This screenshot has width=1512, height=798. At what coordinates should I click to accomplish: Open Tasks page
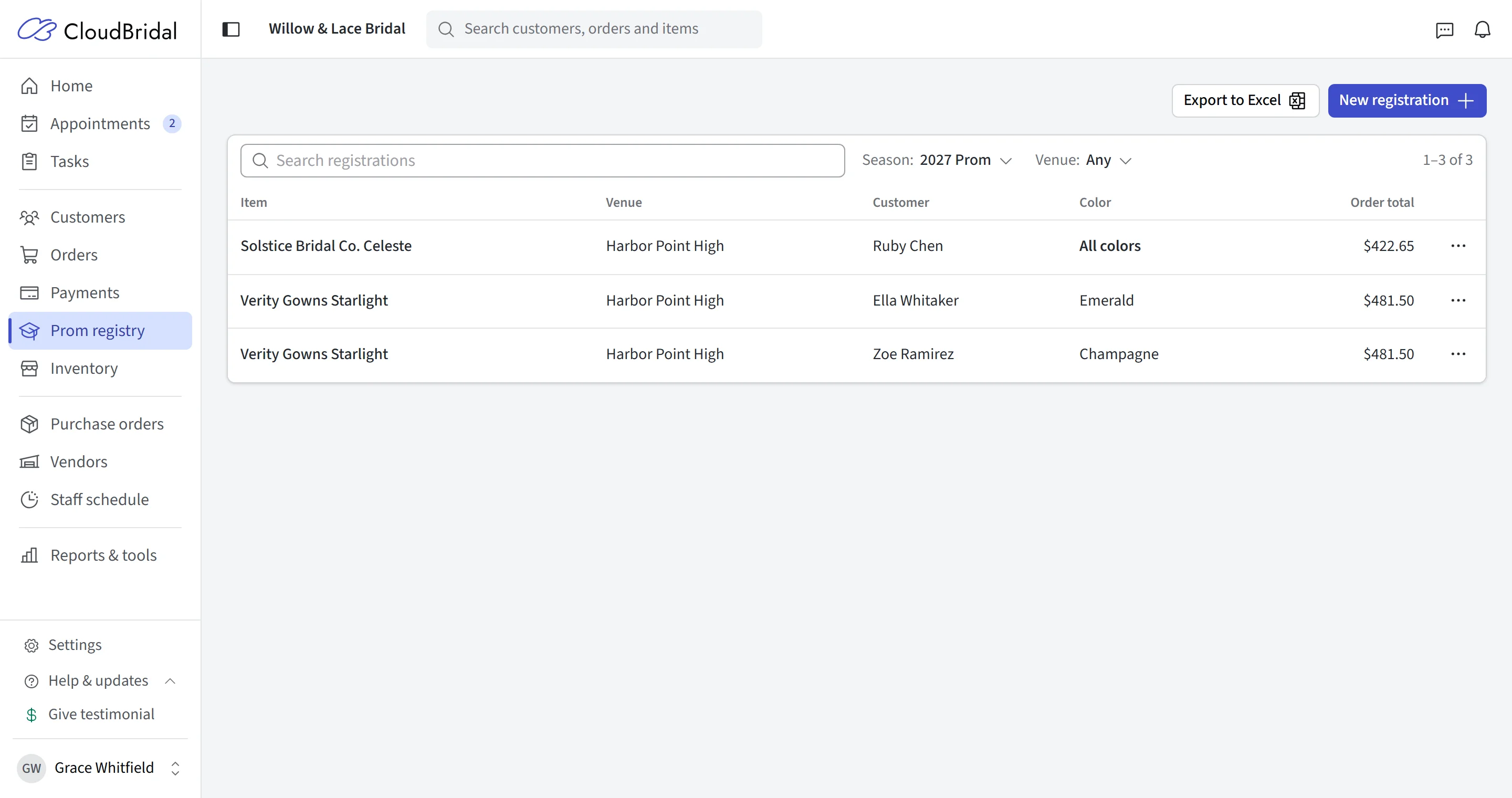click(x=100, y=161)
